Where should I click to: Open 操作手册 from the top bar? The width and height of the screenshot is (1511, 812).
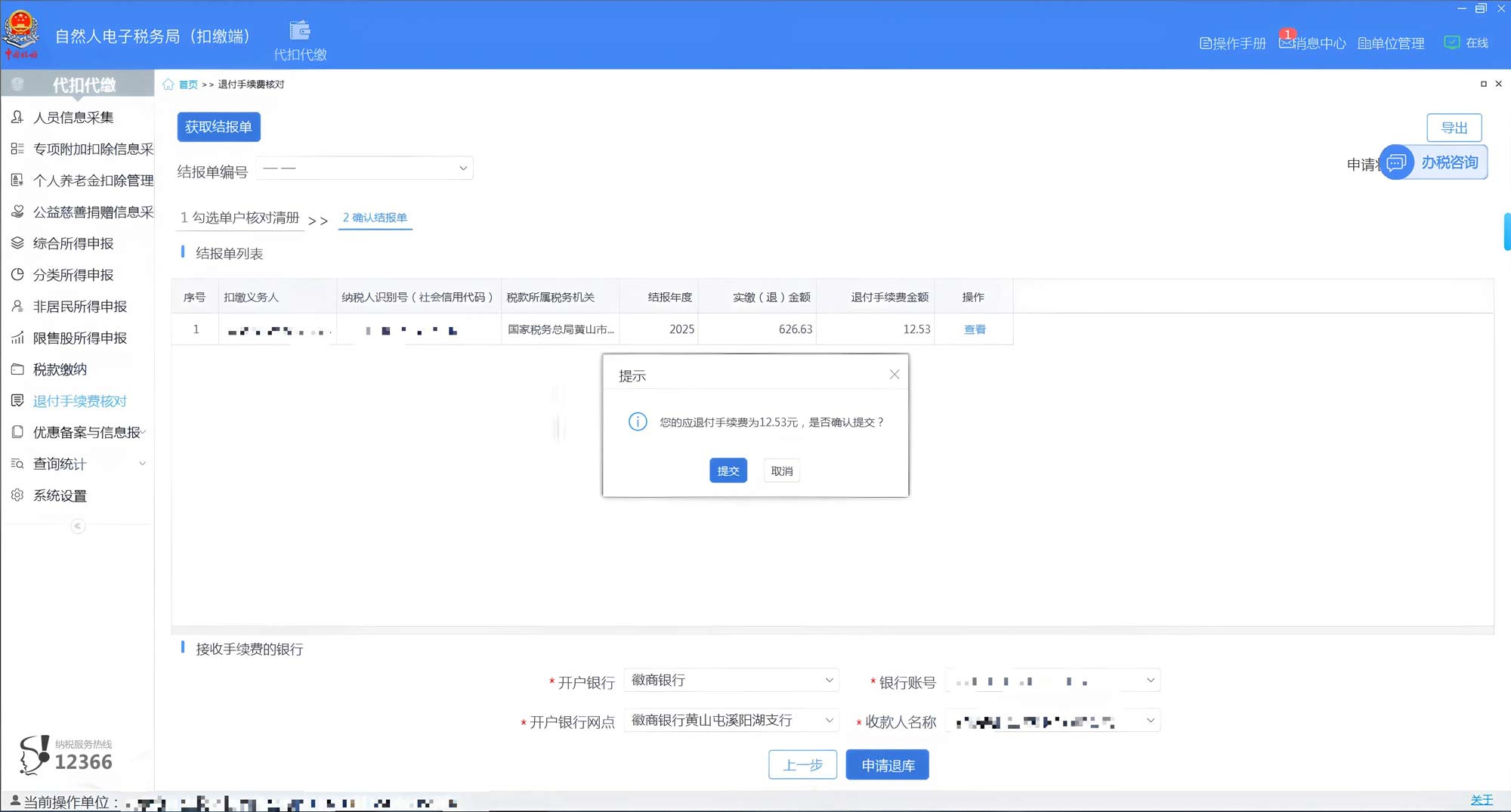[1232, 43]
